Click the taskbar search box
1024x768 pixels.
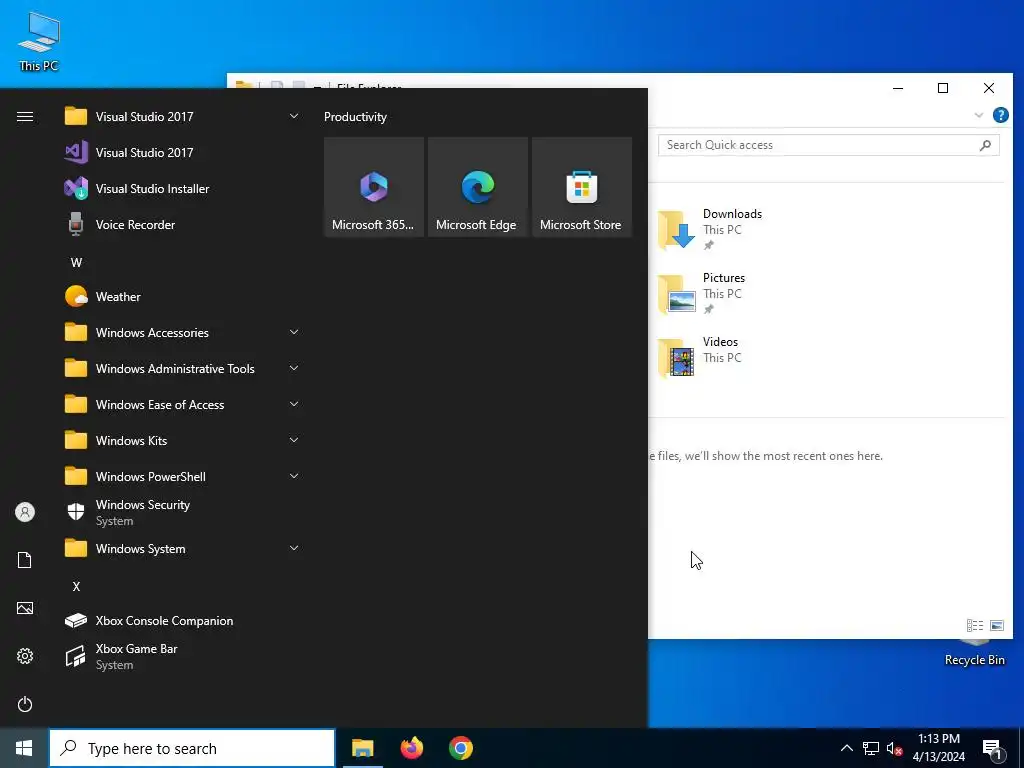[x=192, y=748]
